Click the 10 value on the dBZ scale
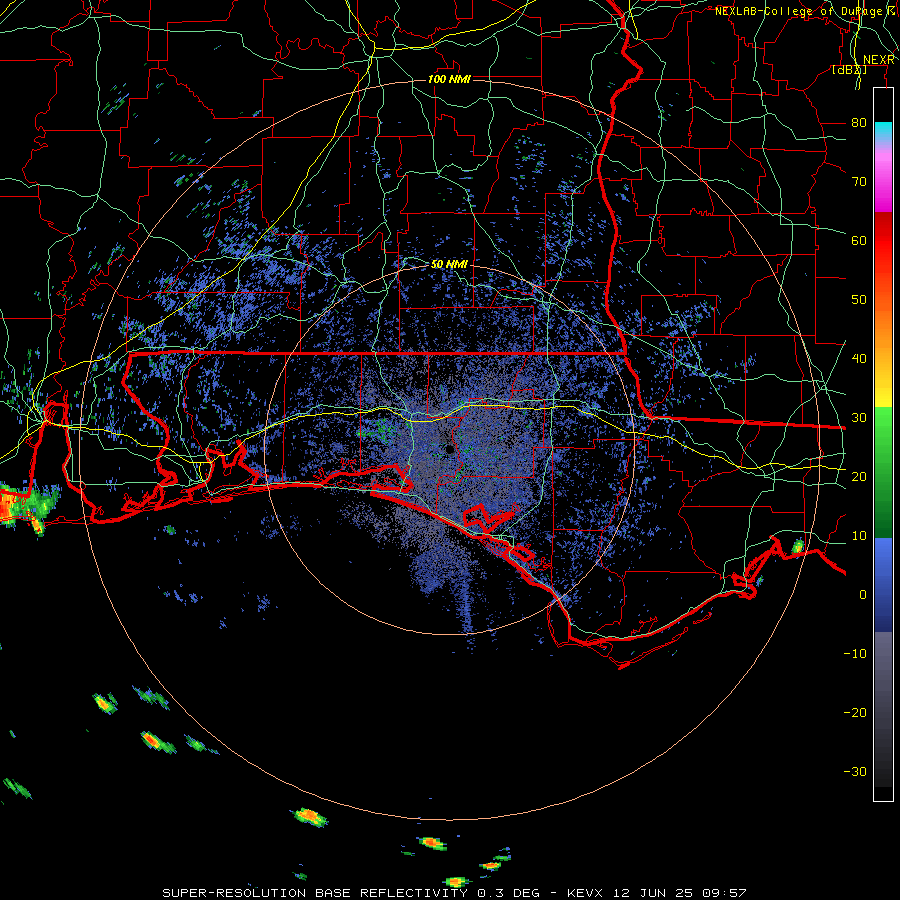 859,536
